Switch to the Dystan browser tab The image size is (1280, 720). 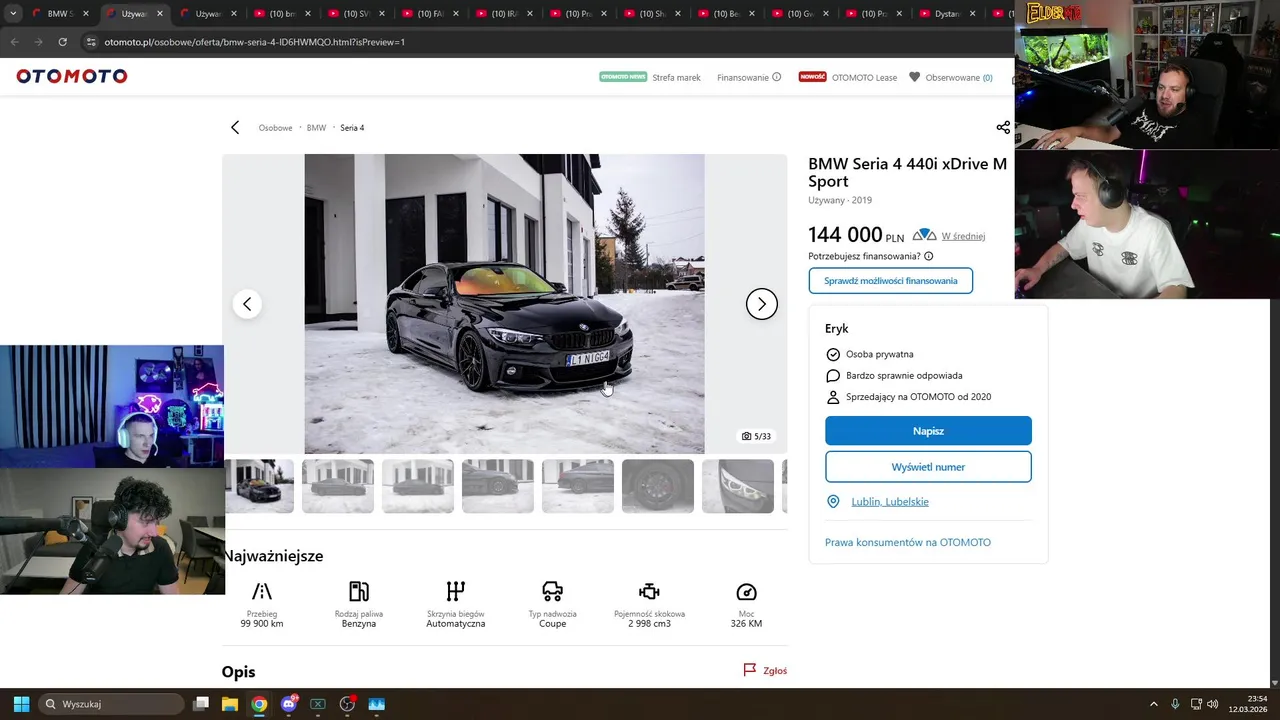(x=948, y=14)
